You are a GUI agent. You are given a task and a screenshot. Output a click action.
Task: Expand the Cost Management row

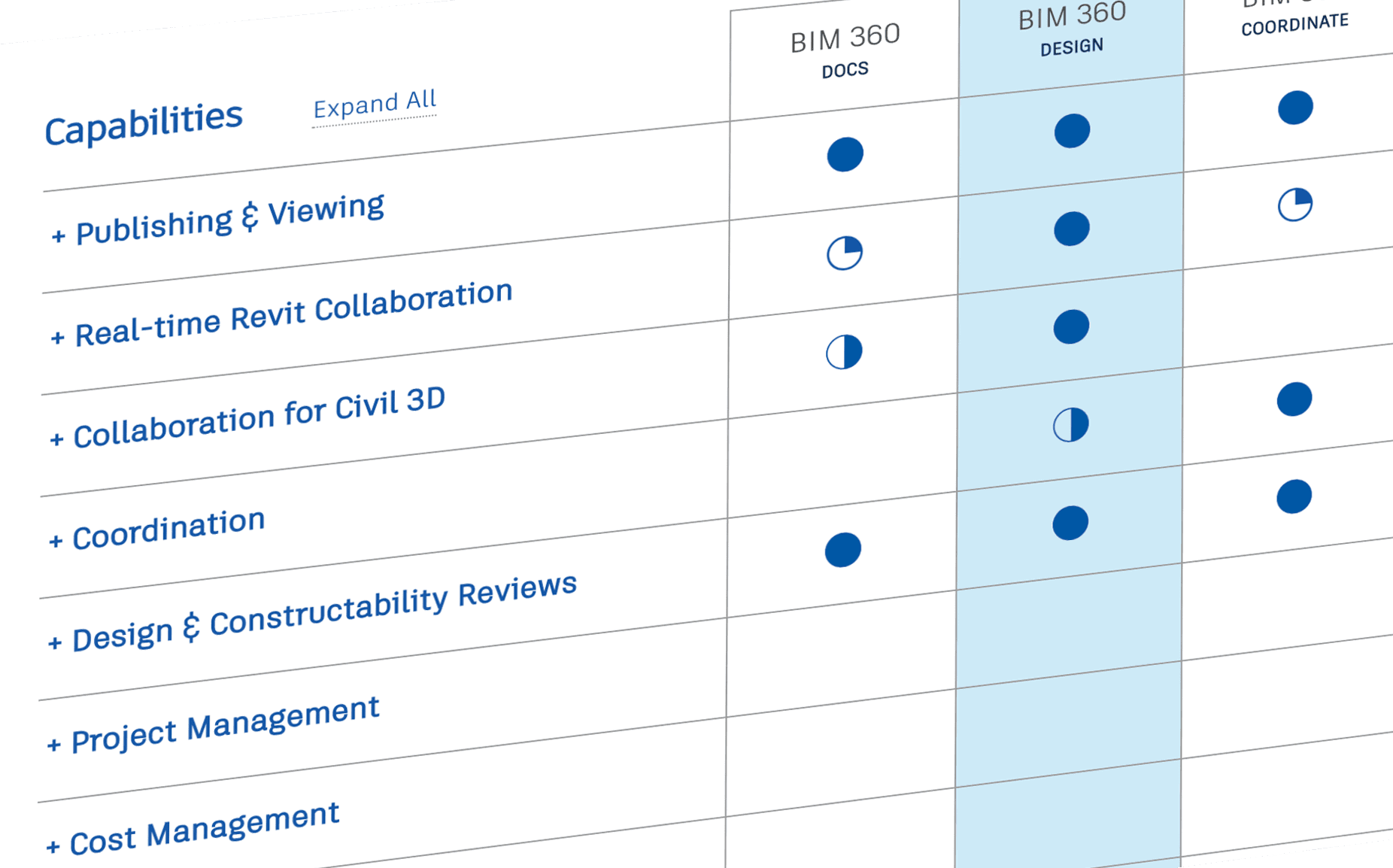[x=193, y=829]
